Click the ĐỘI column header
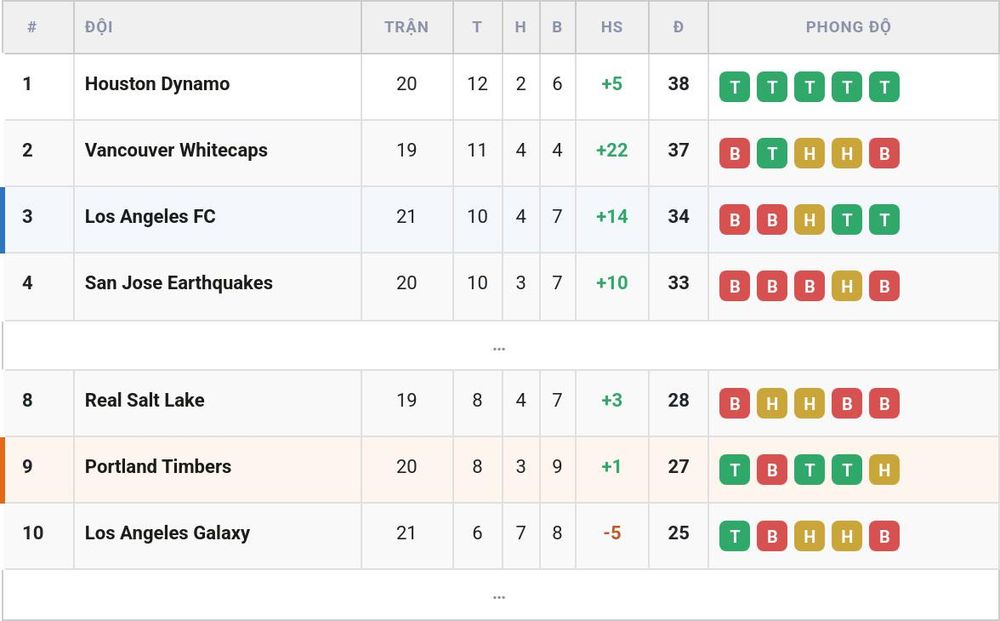The image size is (1000, 621). (99, 27)
